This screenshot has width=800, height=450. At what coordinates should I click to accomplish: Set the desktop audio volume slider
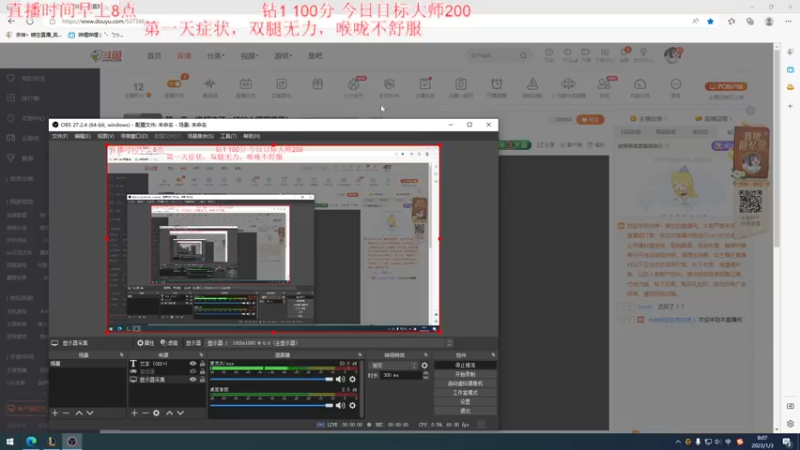pyautogui.click(x=271, y=405)
